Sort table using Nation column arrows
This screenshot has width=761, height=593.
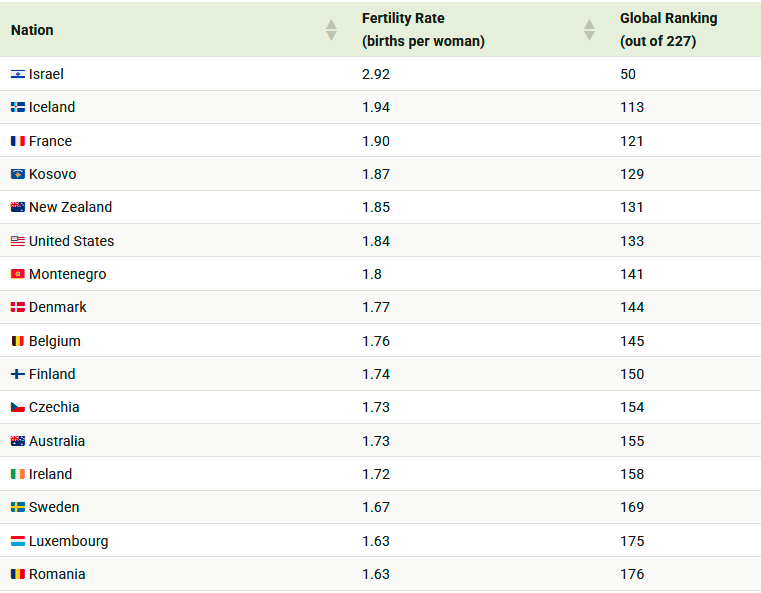[332, 30]
